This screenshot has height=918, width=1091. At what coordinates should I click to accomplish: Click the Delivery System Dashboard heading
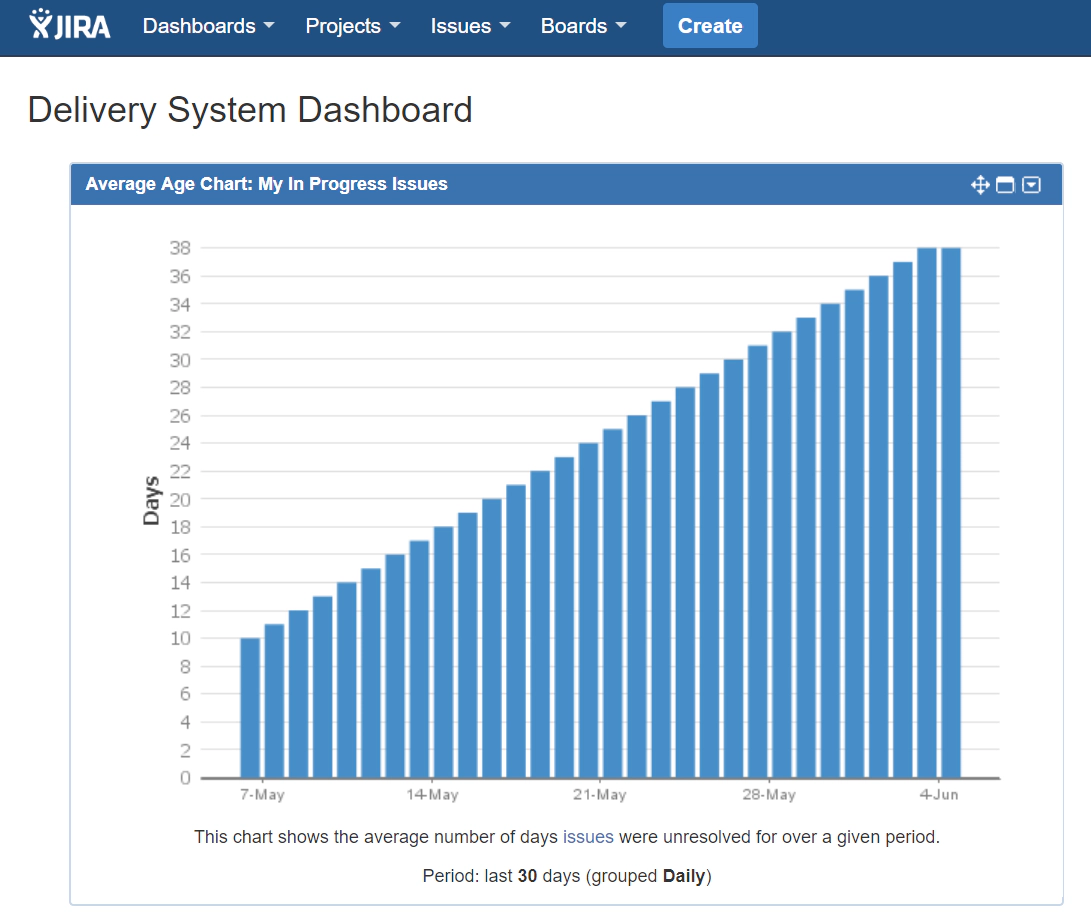(x=250, y=110)
